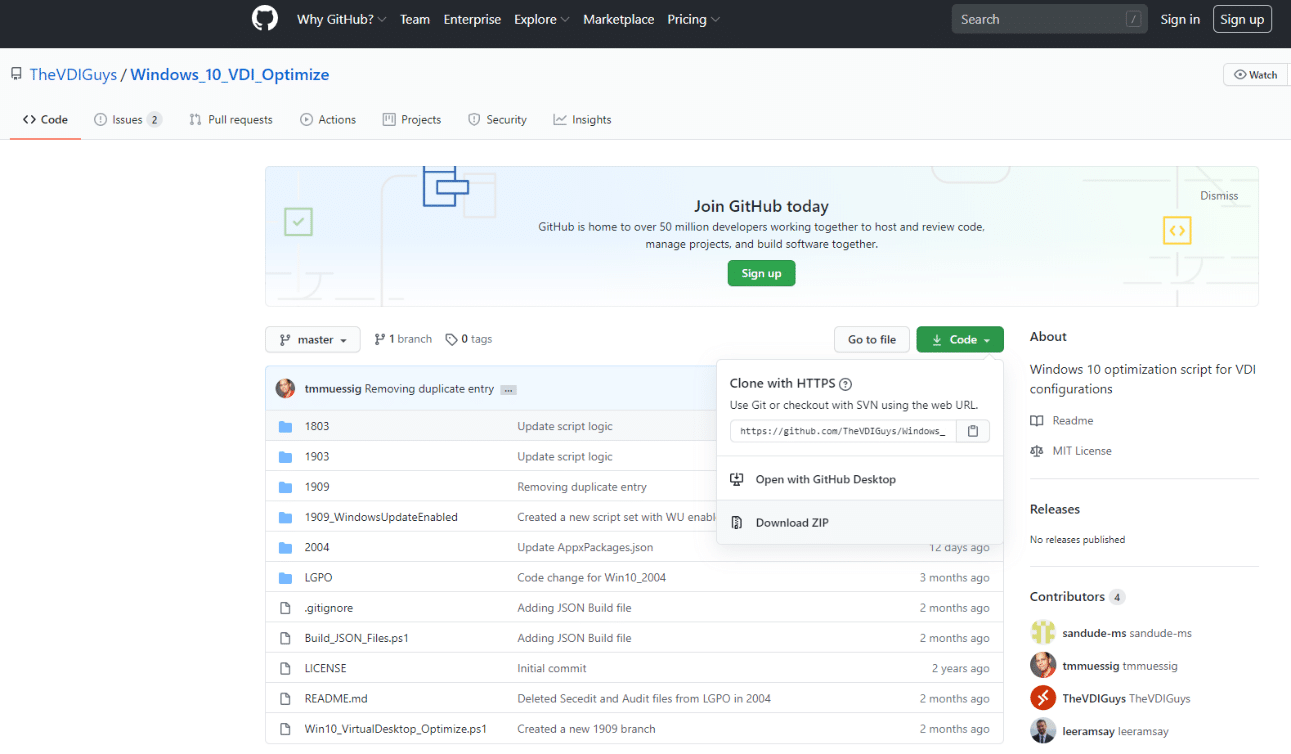Click the Watch button
1291x754 pixels.
[x=1256, y=75]
